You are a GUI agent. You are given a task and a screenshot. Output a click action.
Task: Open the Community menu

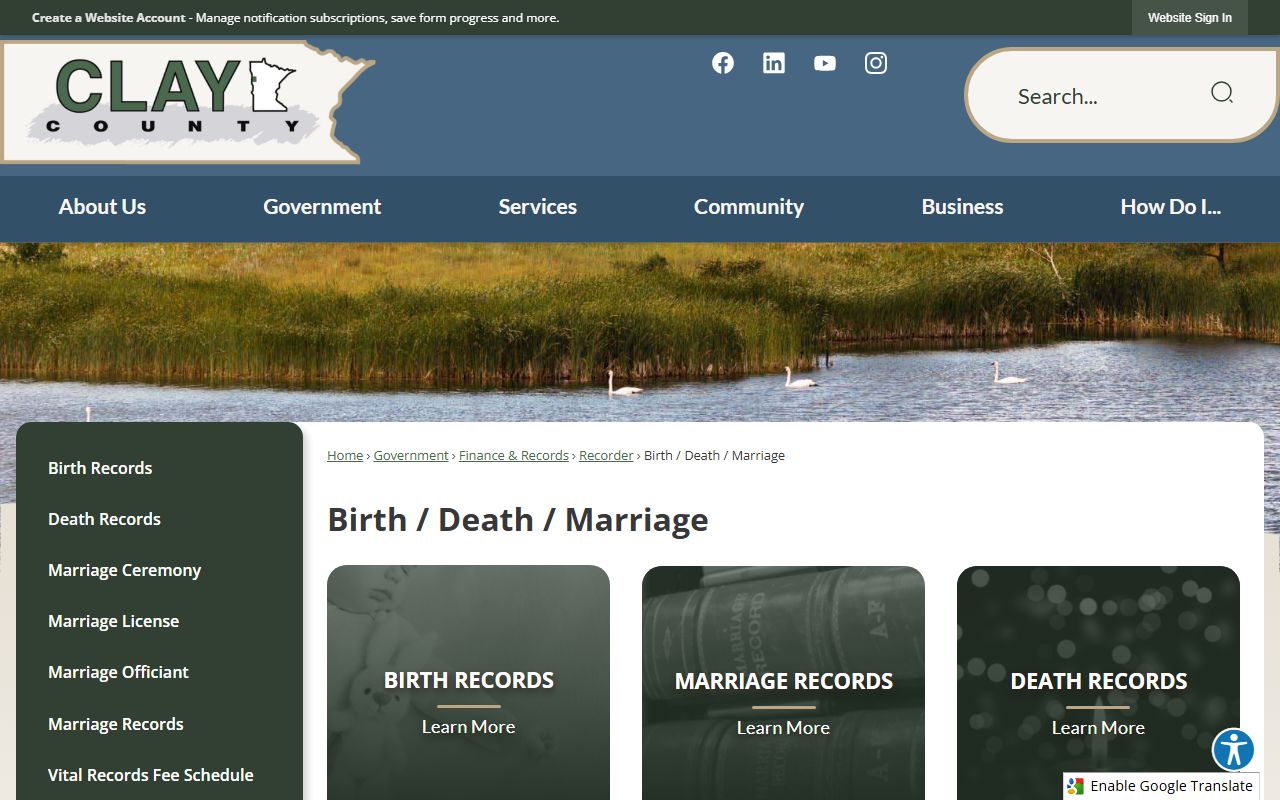749,207
